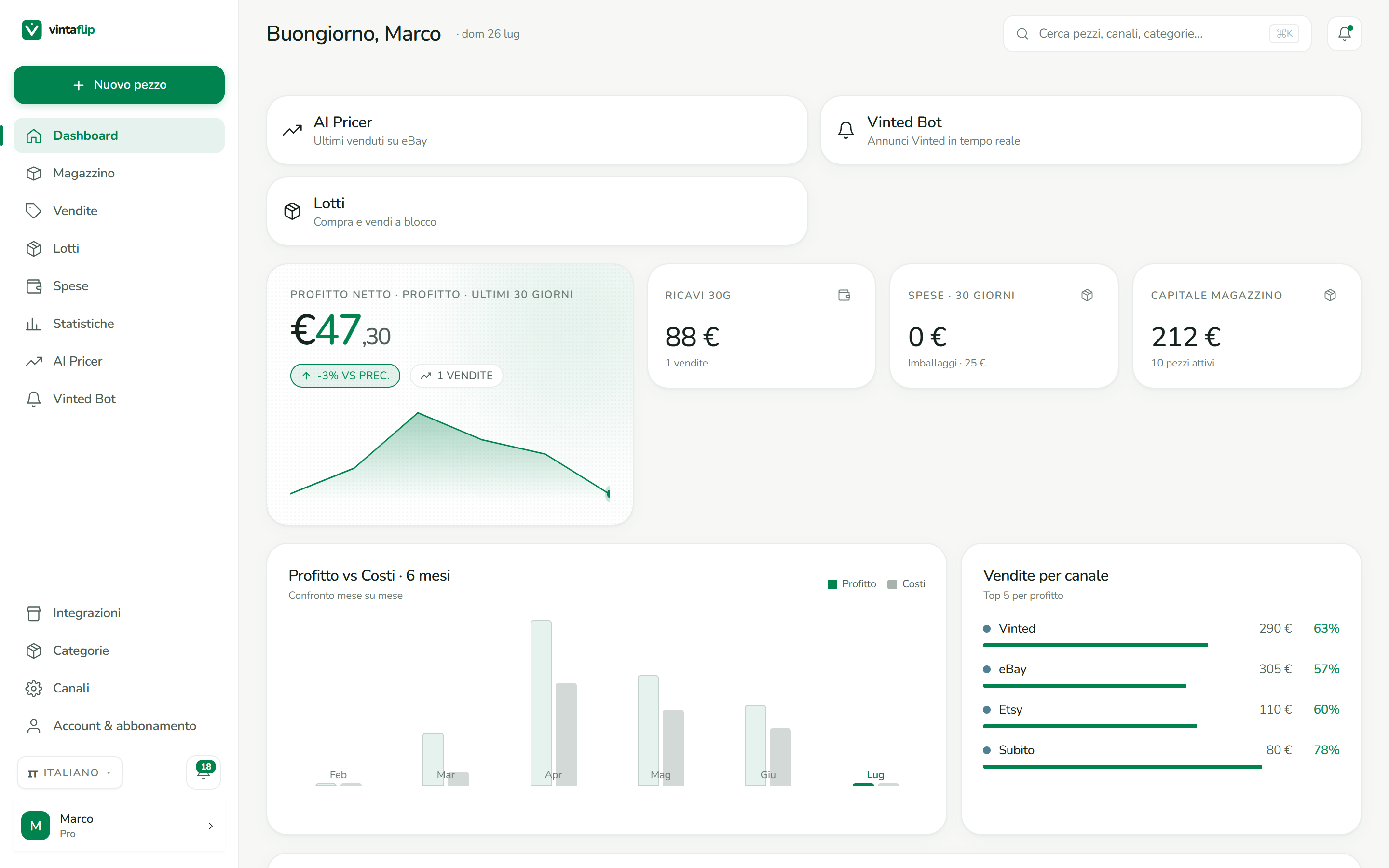
Task: Click the AI Pricer sidebar trend icon
Action: [34, 361]
